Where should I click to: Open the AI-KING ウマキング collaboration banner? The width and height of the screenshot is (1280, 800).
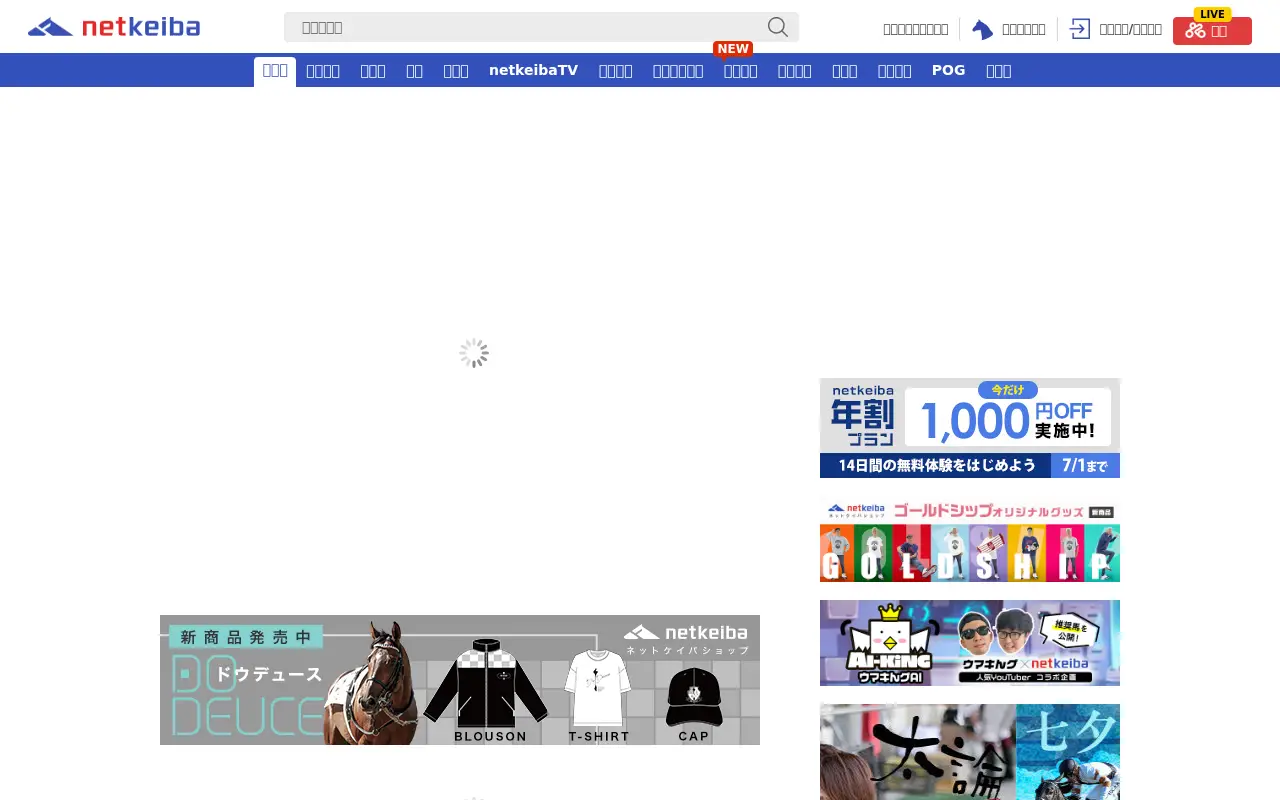[x=970, y=643]
